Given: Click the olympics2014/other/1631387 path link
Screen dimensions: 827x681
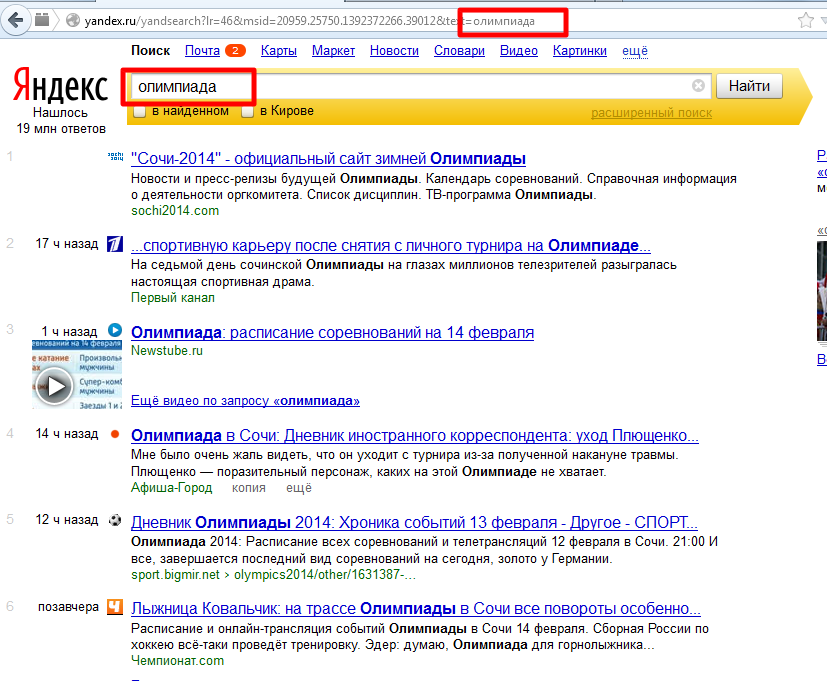Looking at the screenshot, I should 325,574.
